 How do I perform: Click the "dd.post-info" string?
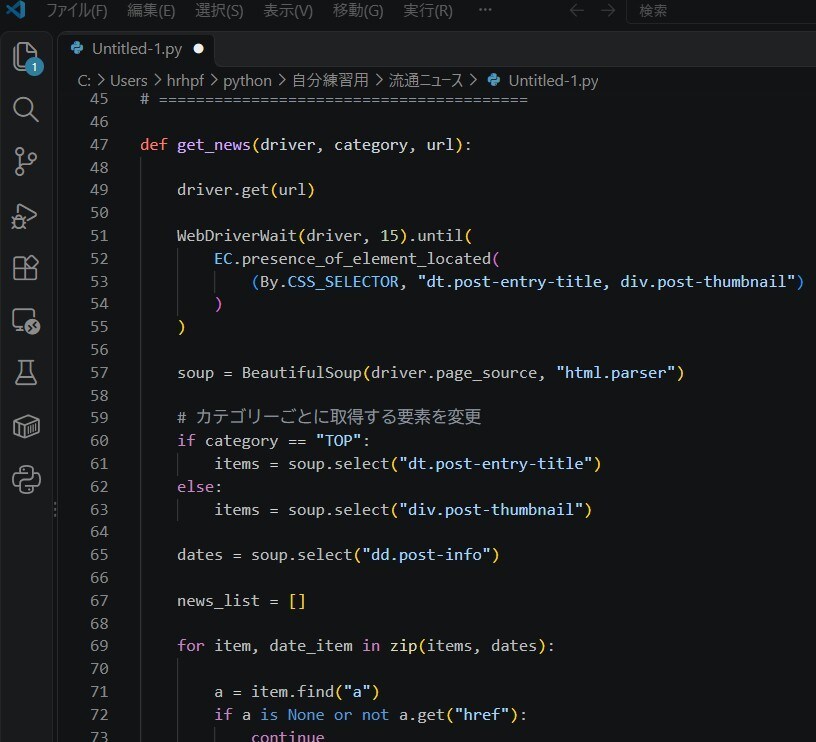pyautogui.click(x=426, y=555)
